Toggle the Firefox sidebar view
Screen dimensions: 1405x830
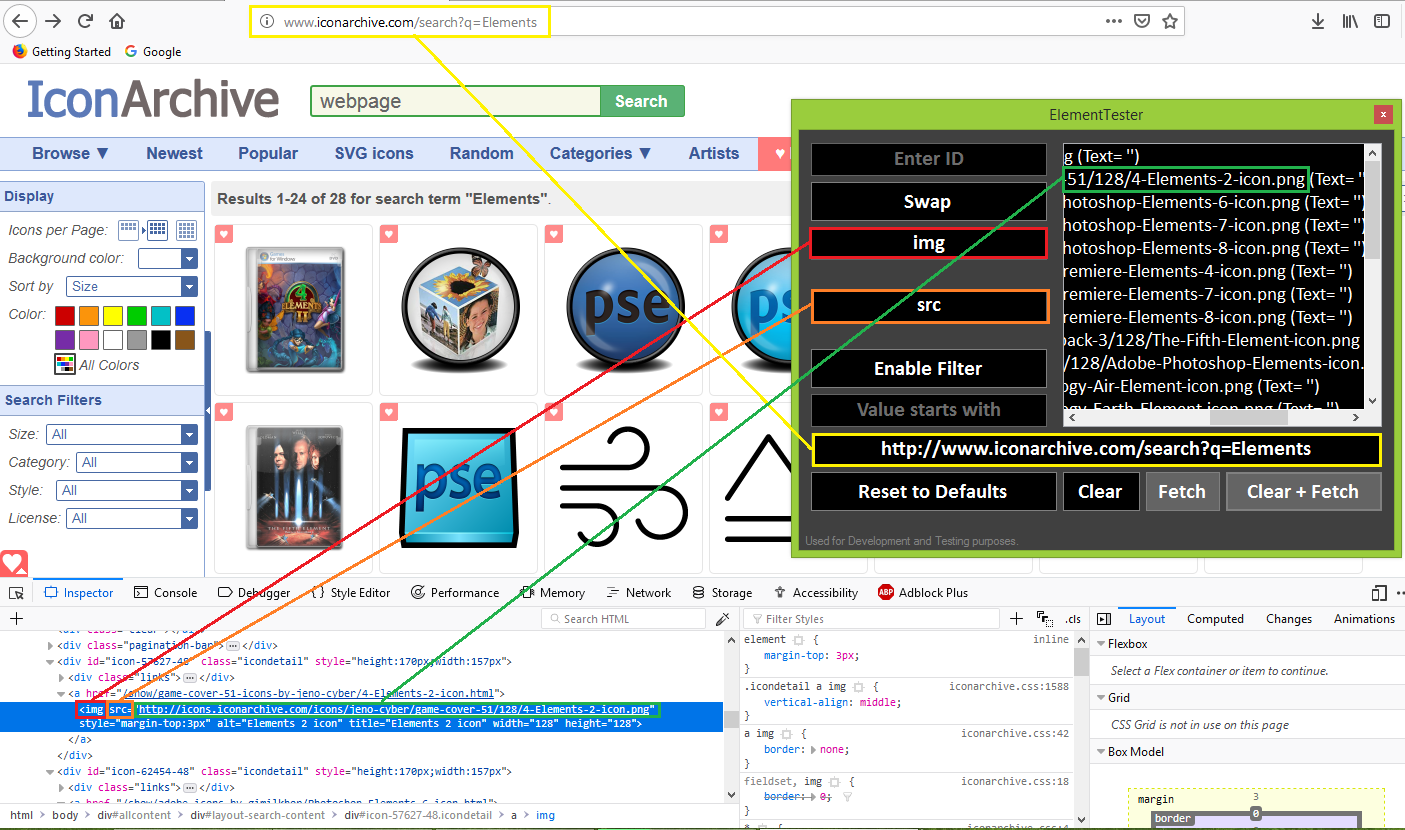[x=1381, y=21]
